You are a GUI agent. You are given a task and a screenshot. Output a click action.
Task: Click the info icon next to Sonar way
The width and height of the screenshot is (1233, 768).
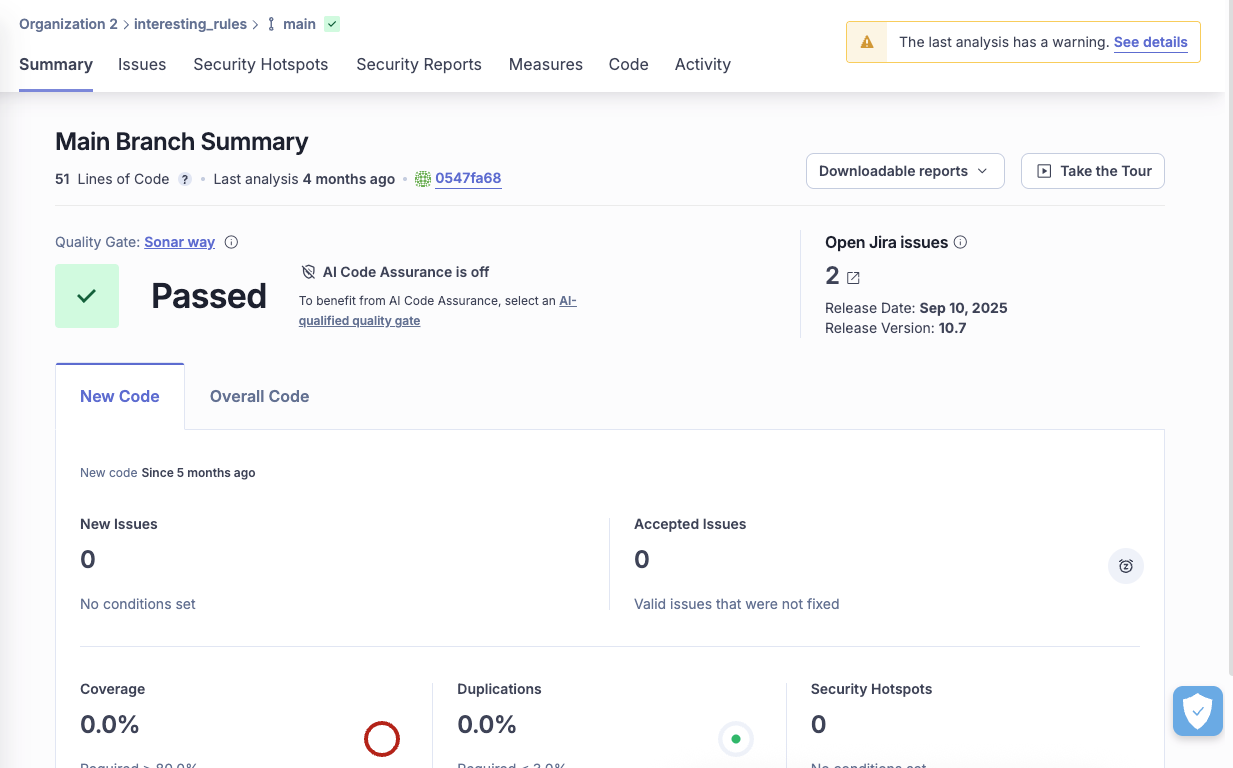tap(231, 242)
